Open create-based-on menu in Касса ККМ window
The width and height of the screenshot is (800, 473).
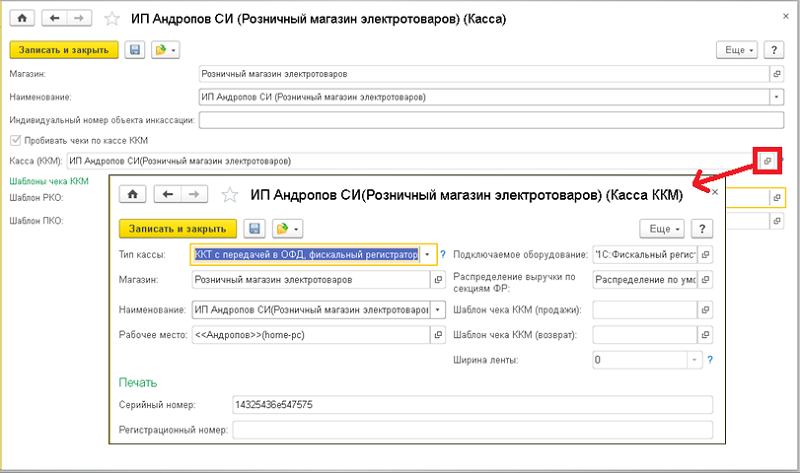[x=288, y=229]
